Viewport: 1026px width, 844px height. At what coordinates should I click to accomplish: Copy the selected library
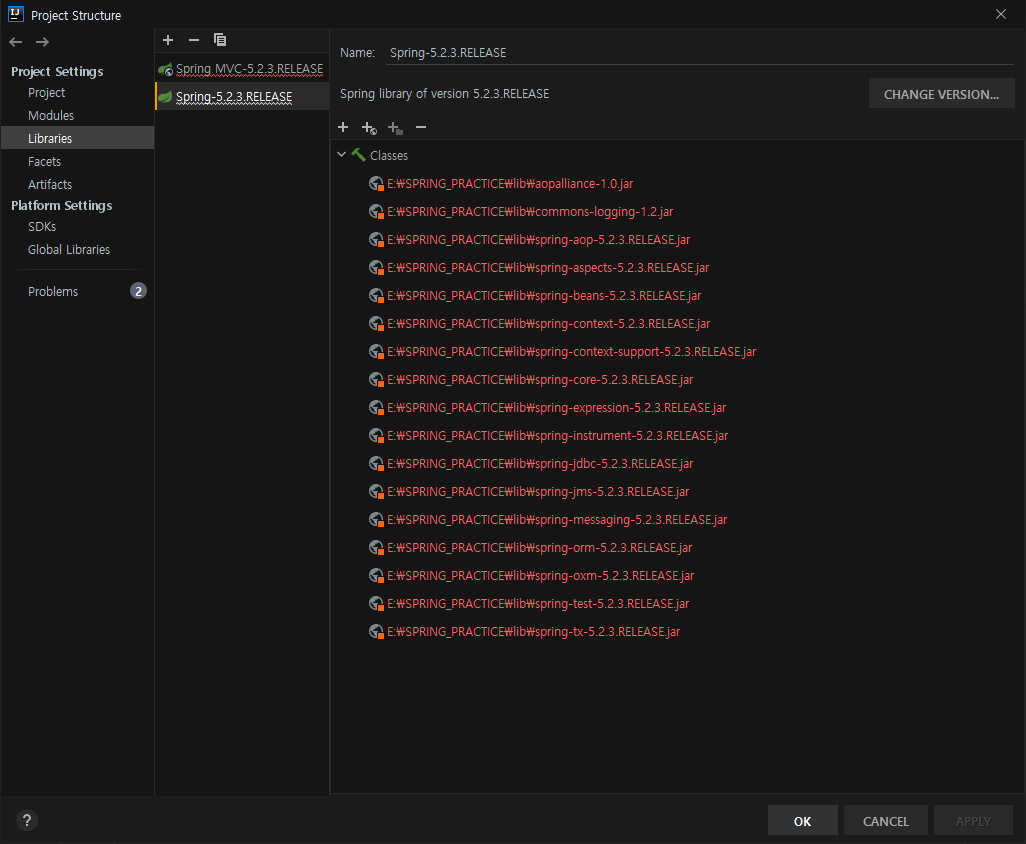[x=220, y=40]
